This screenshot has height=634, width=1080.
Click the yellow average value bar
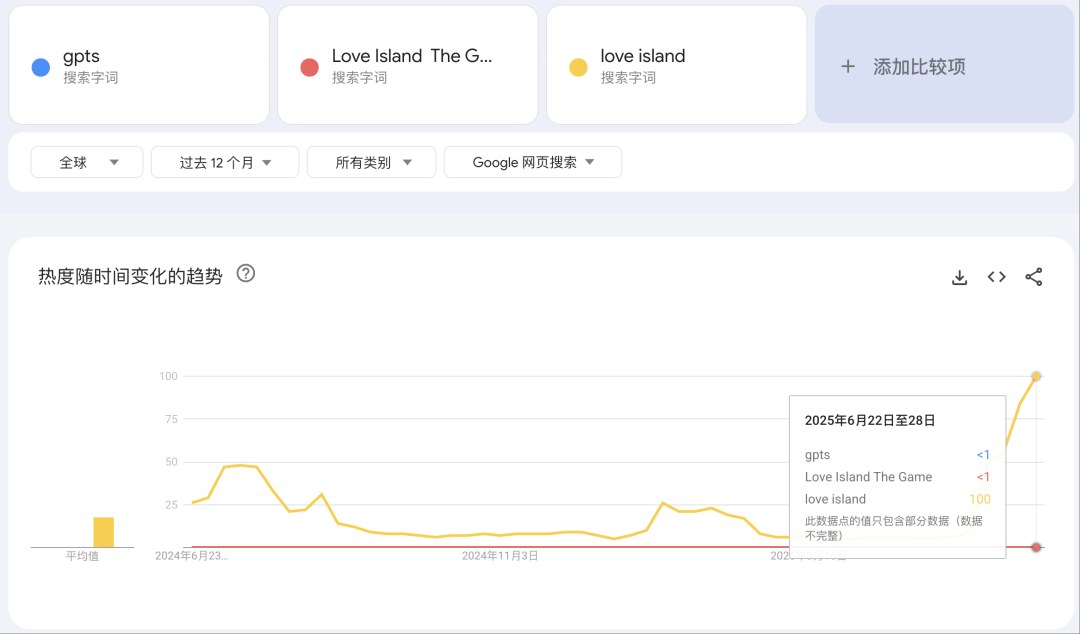103,532
